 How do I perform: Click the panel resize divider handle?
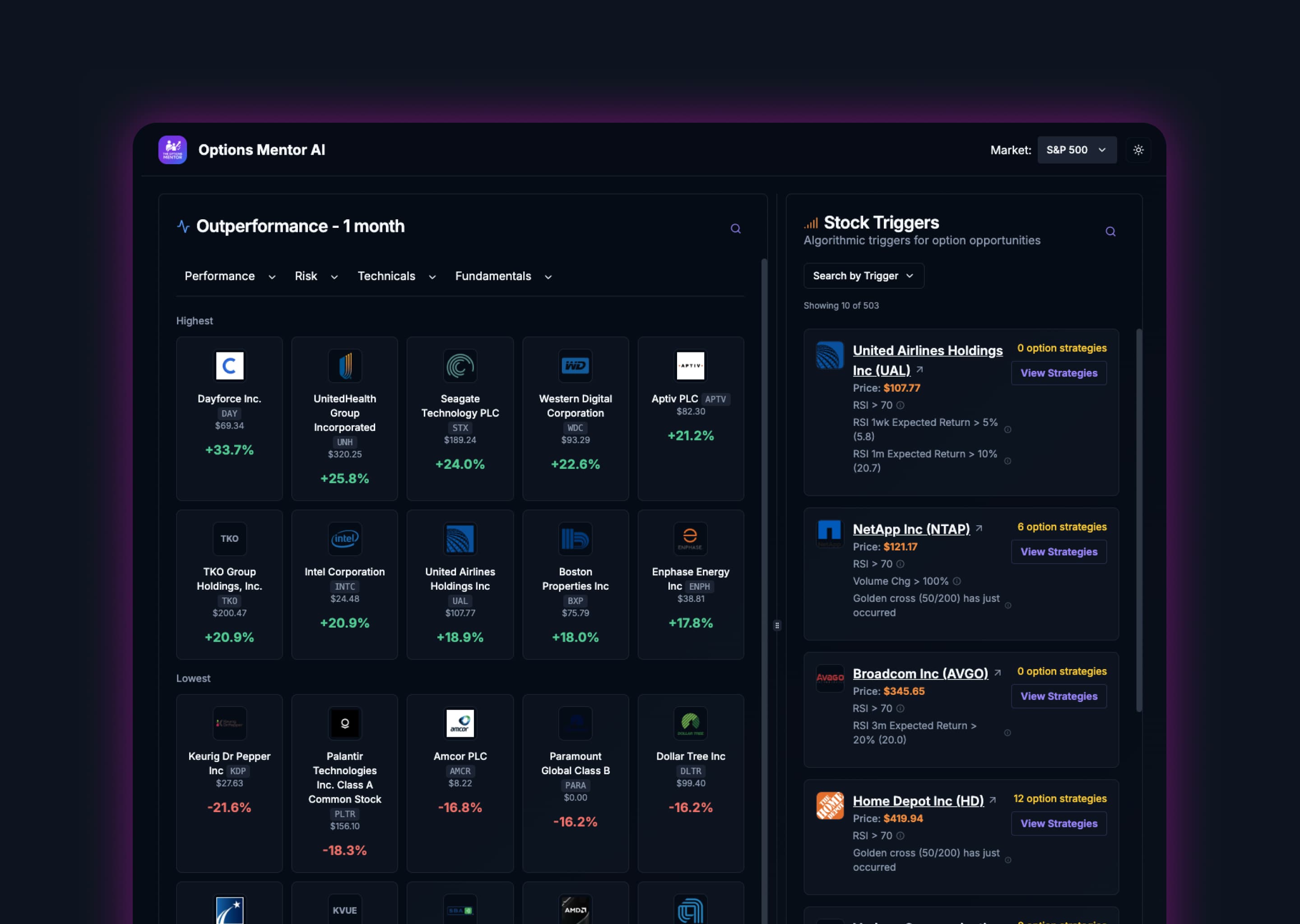tap(776, 625)
